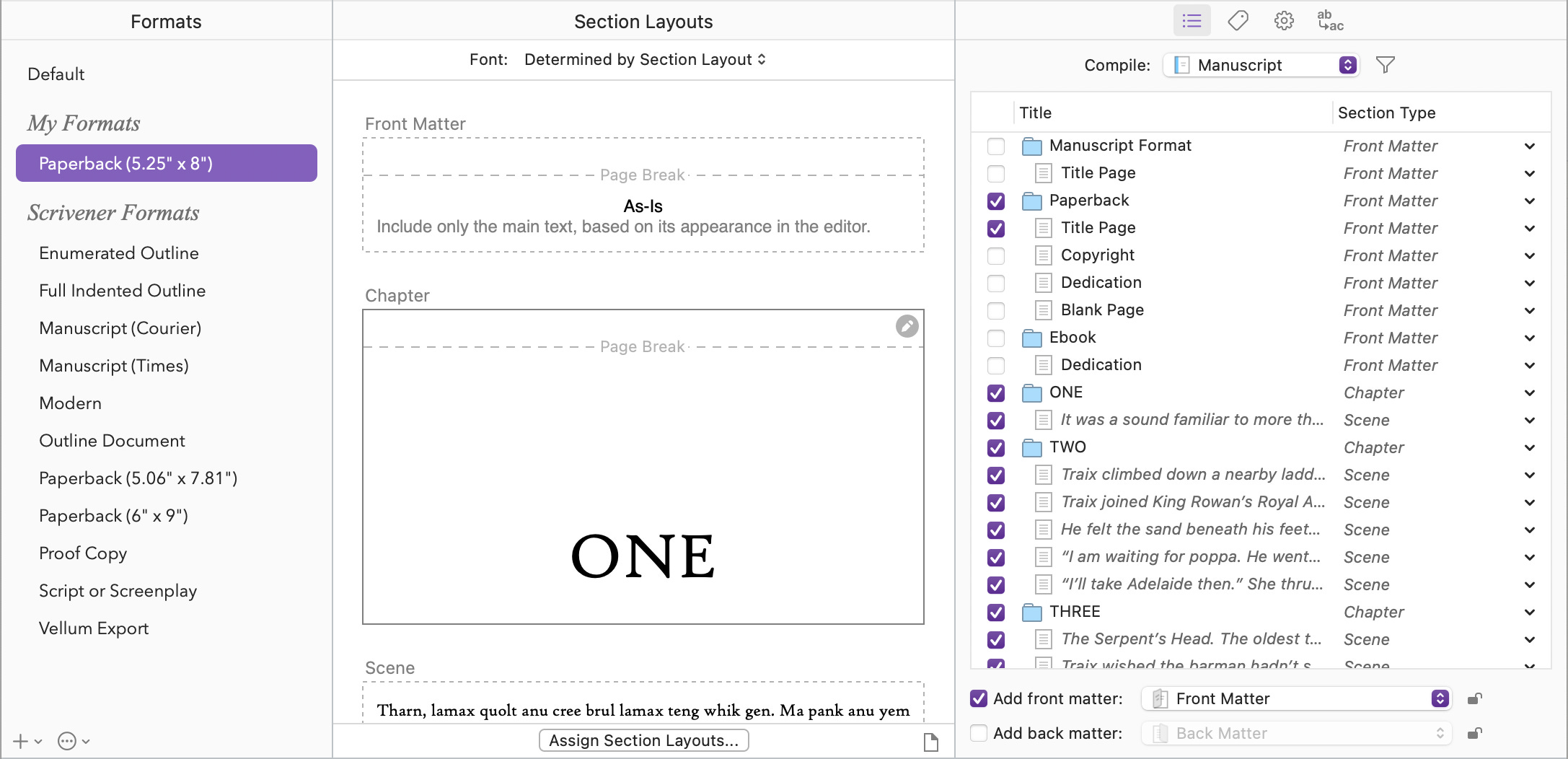1568x759 pixels.
Task: Click the THREE chapter folder icon
Action: click(x=1032, y=612)
